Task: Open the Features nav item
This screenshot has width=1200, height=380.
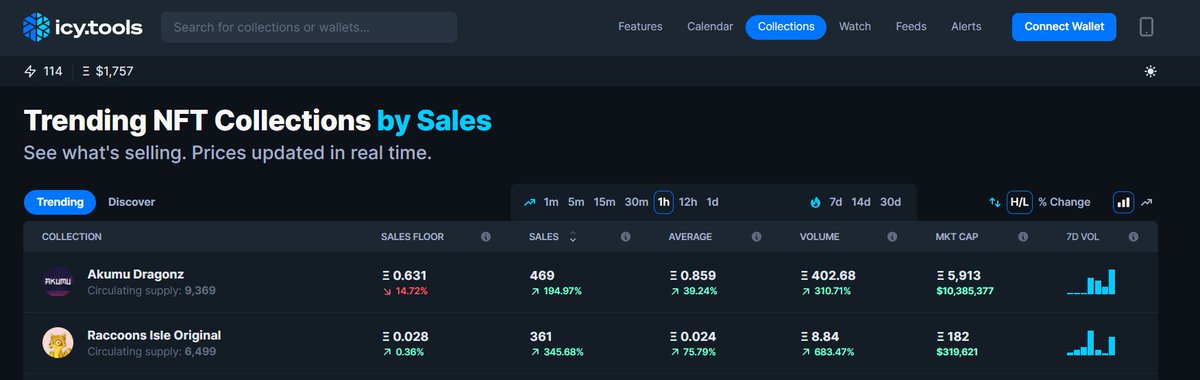Action: coord(640,27)
